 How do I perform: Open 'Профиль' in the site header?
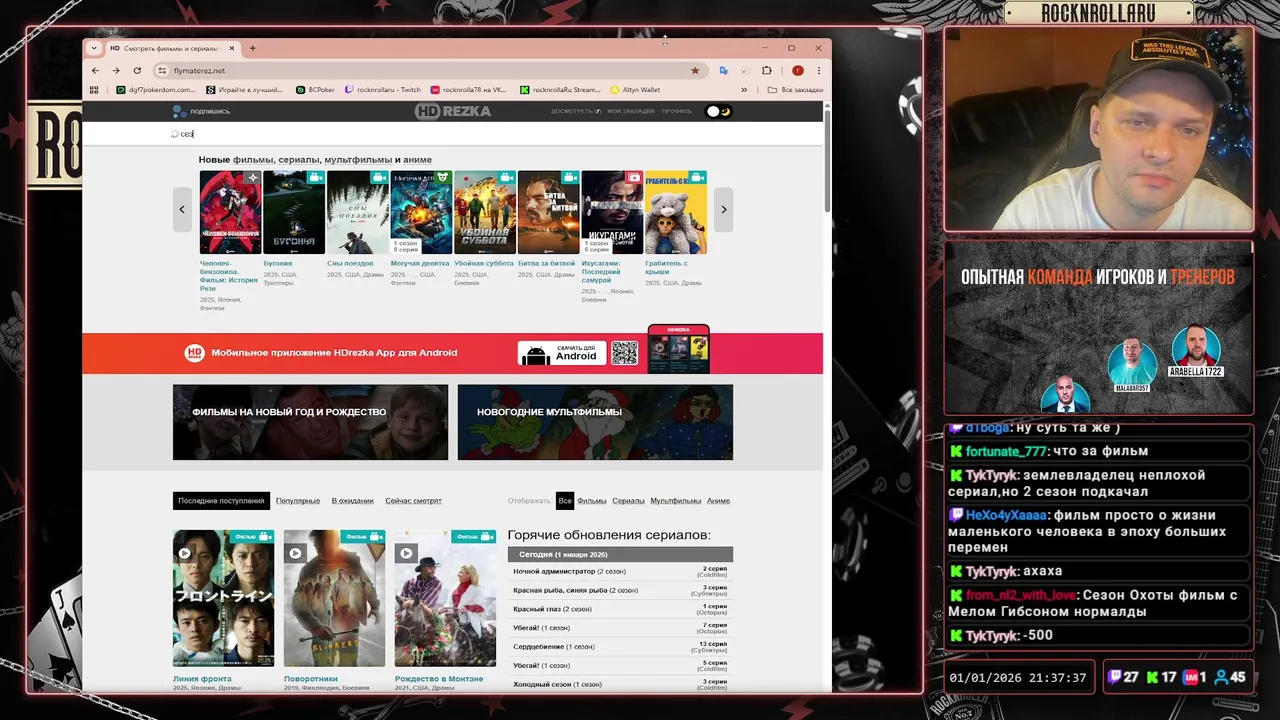pos(677,111)
